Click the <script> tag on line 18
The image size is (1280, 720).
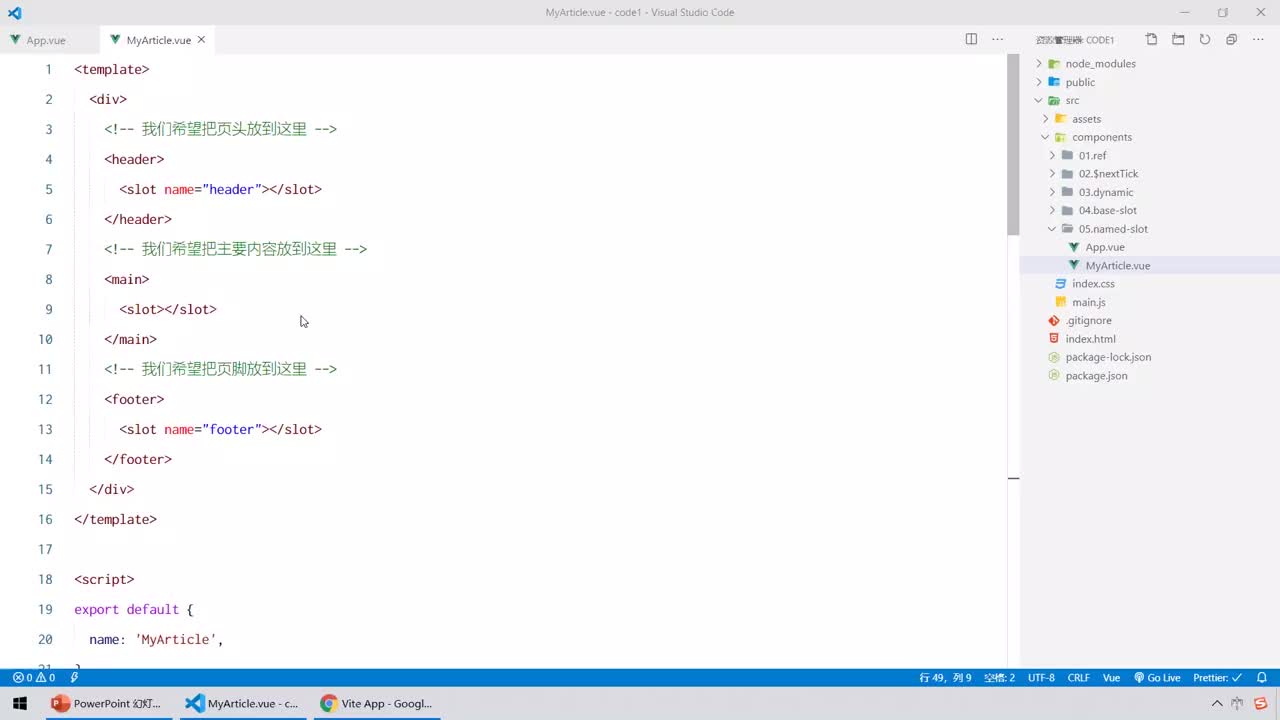[104, 579]
